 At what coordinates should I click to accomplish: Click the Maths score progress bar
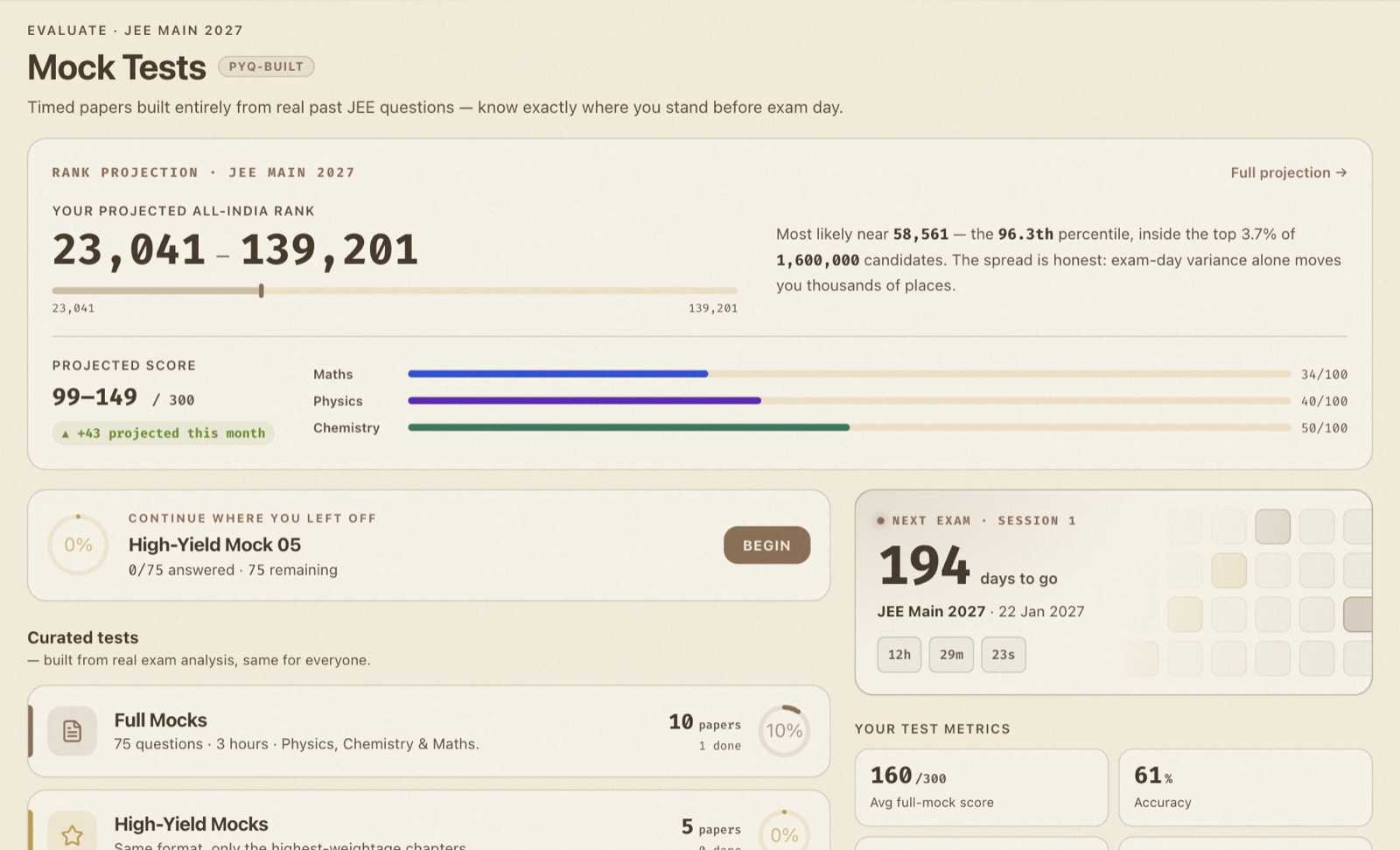[849, 374]
